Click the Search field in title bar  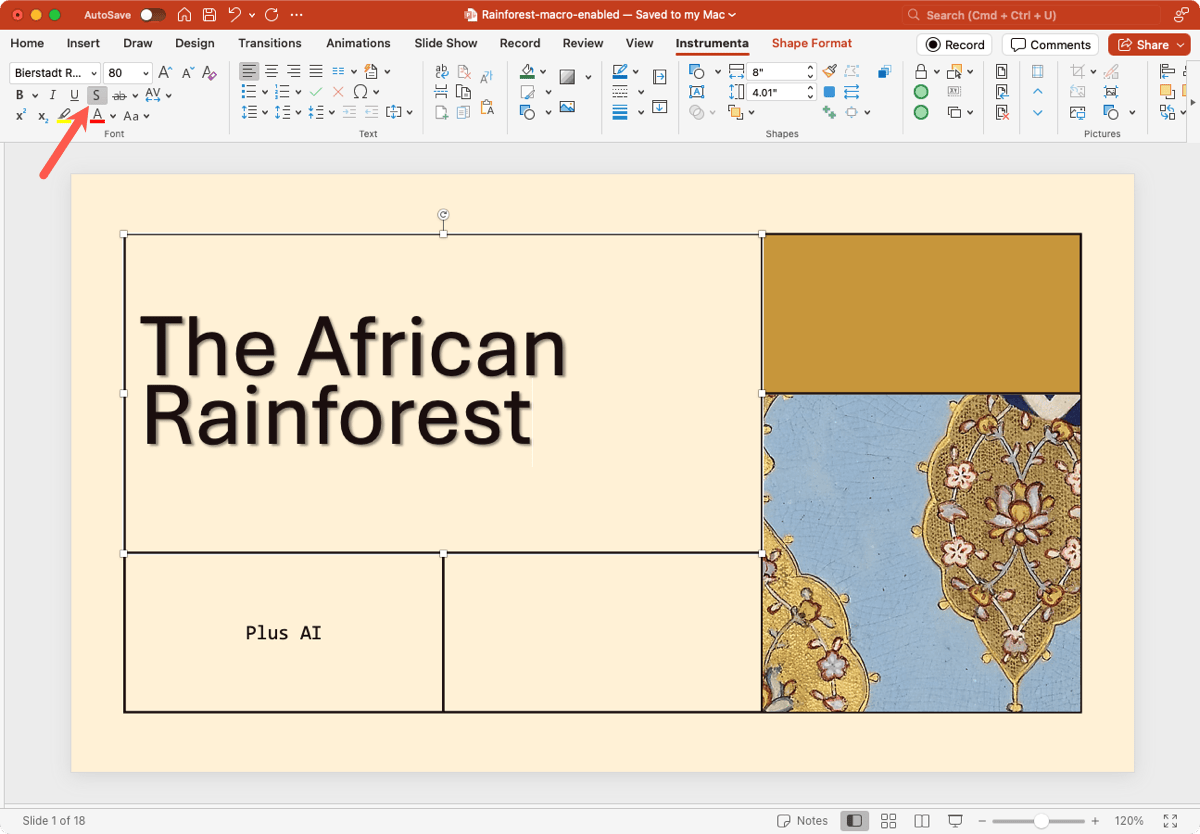click(x=1031, y=15)
